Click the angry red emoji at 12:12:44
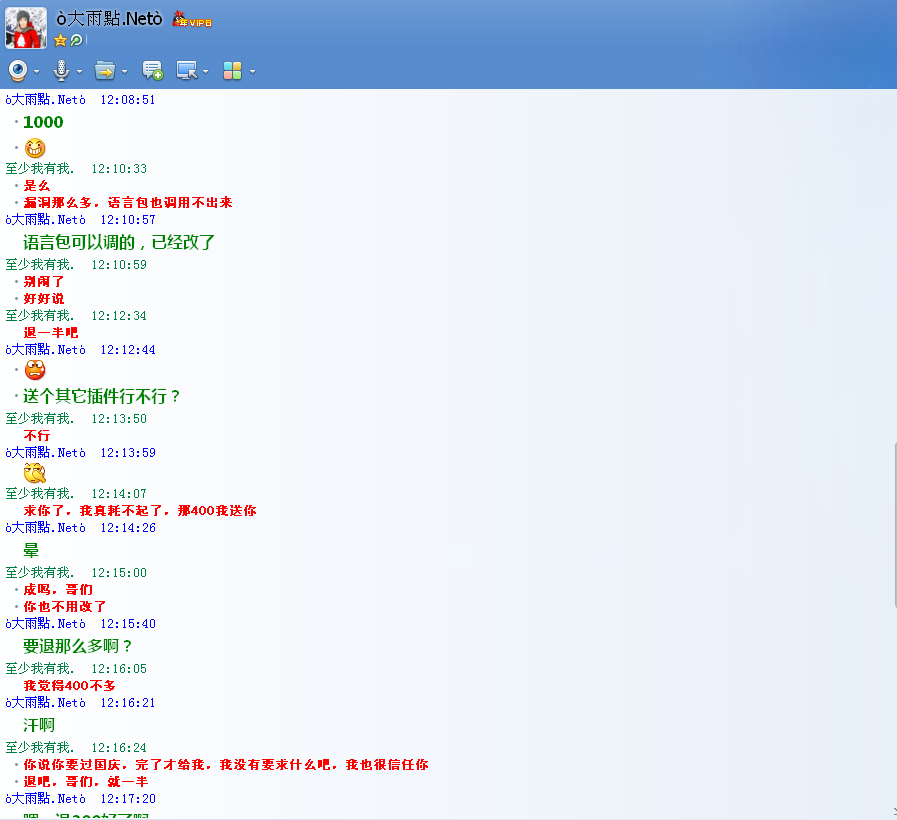Screen dimensions: 897x820 (35, 370)
